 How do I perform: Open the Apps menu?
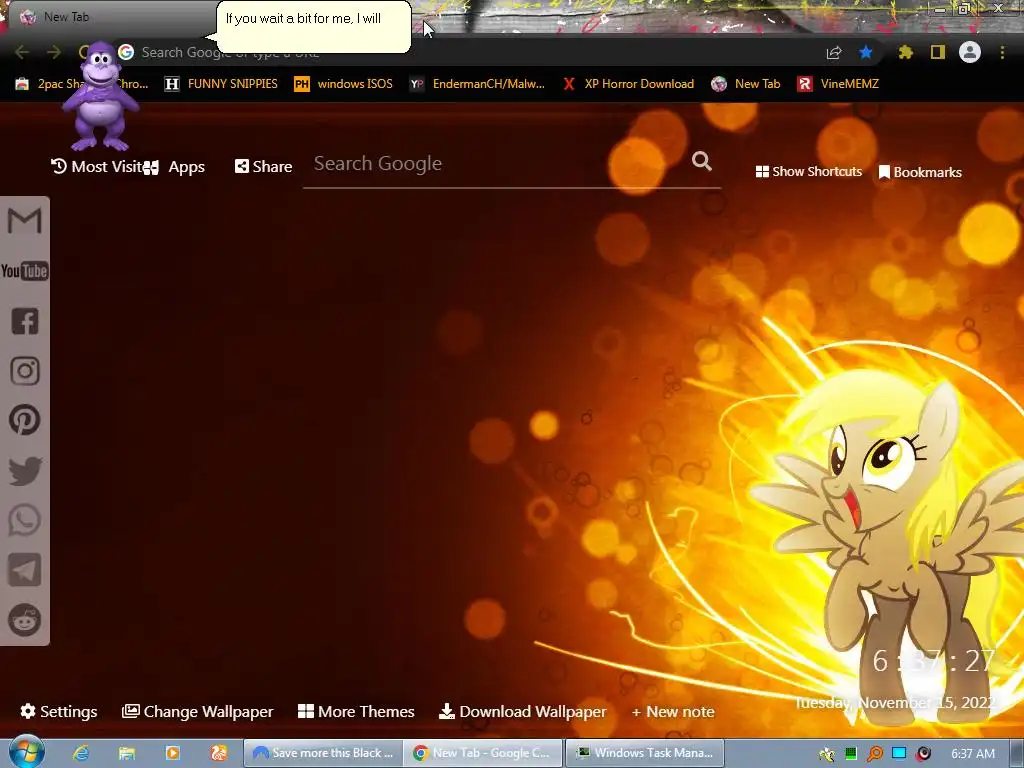tap(175, 167)
